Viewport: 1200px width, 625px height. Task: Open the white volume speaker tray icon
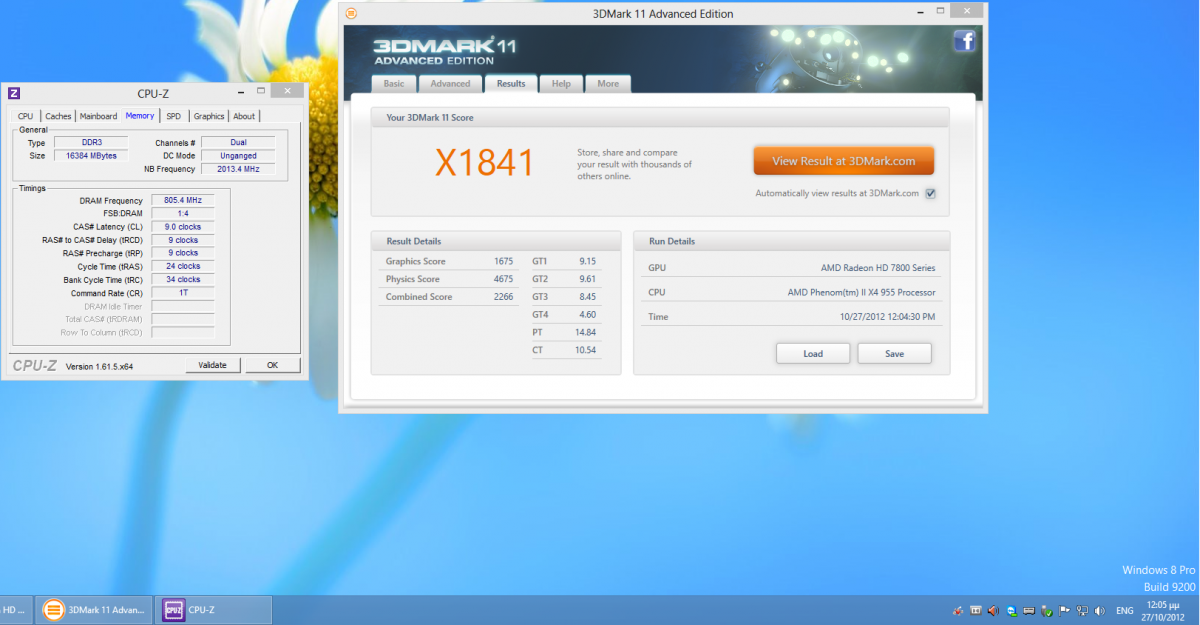pos(1100,611)
